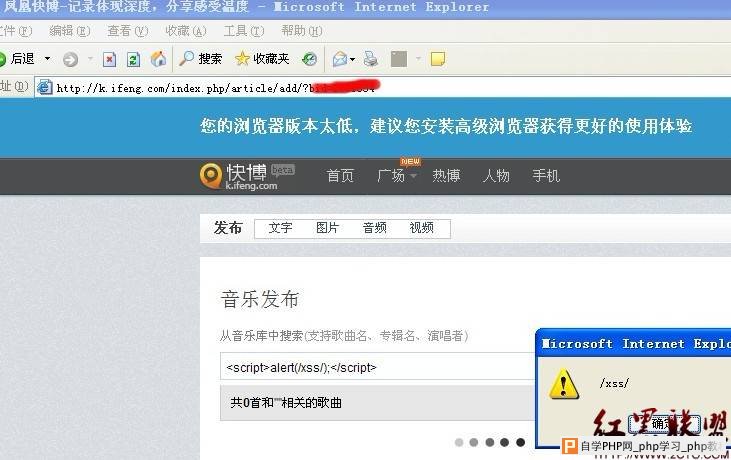Screen dimensions: 731x460
Task: Open the 收藏(A) menu
Action: [x=186, y=31]
